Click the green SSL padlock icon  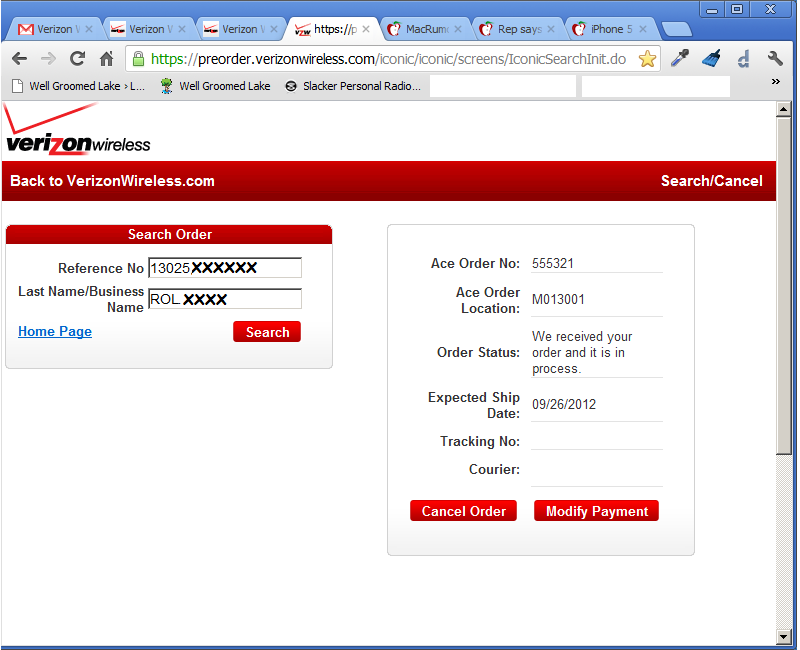[138, 59]
